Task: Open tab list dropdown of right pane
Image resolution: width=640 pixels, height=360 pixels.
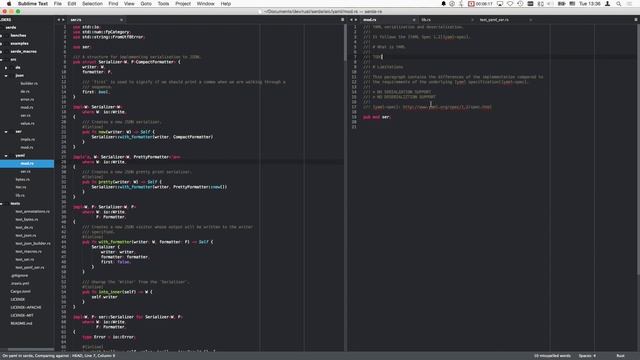Action: coord(636,20)
